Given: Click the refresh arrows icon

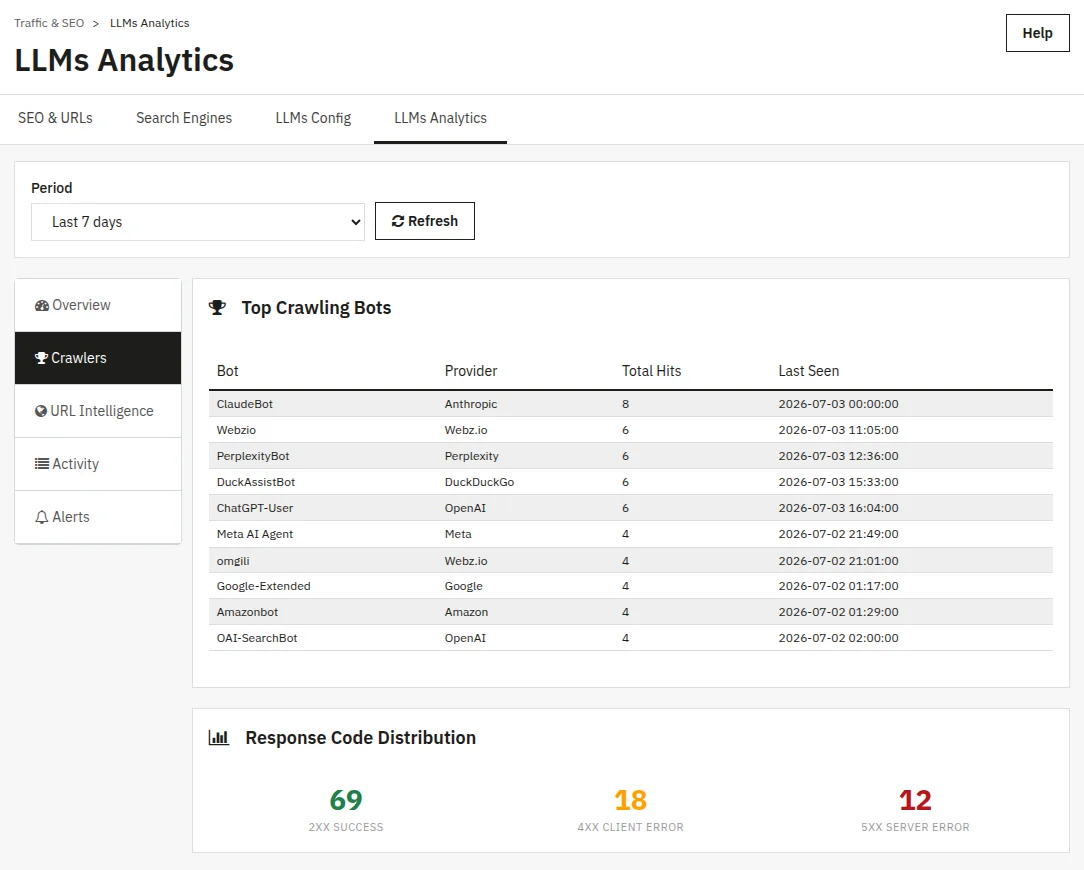Looking at the screenshot, I should (x=398, y=221).
